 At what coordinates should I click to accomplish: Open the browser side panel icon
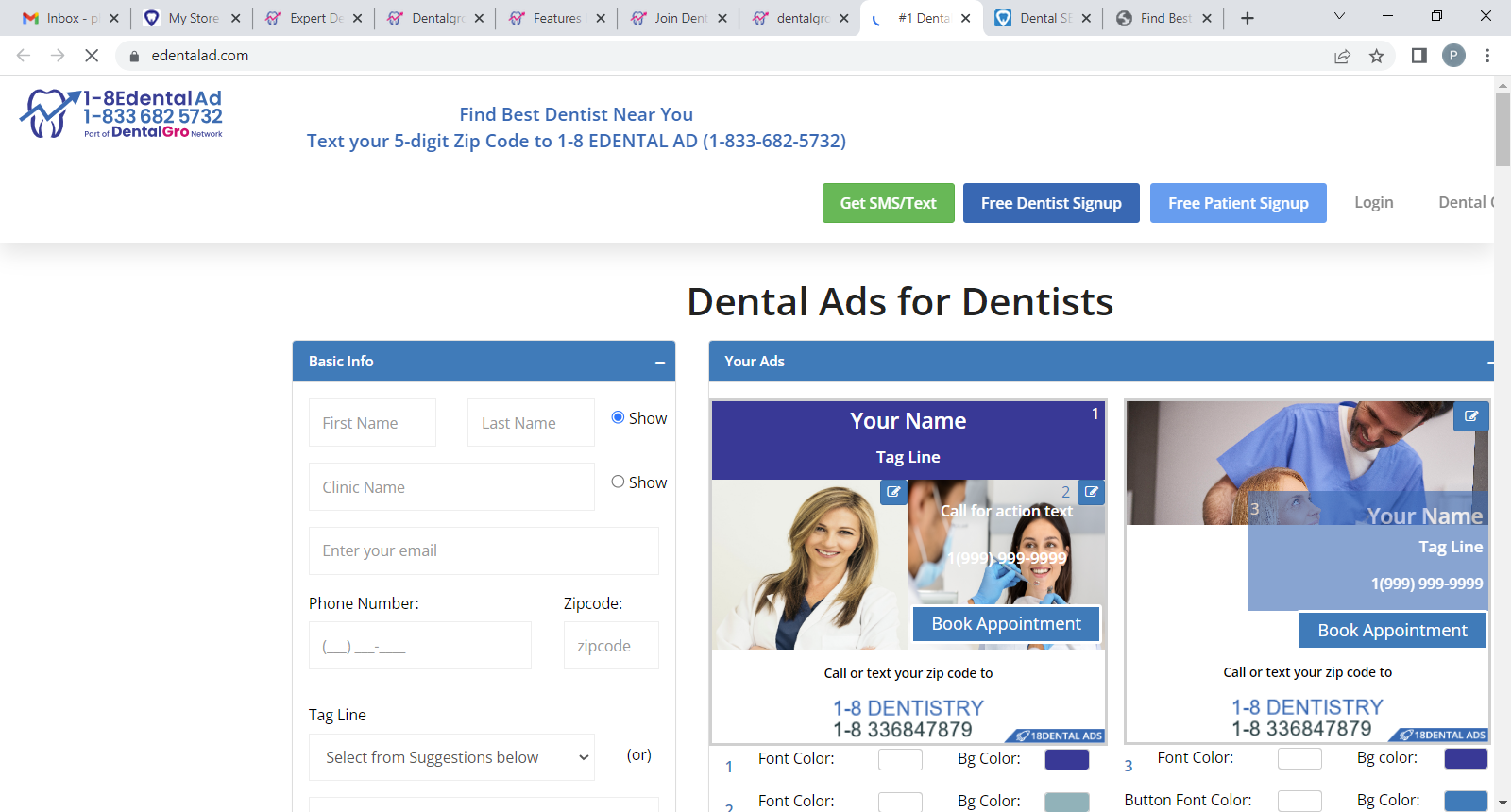click(x=1418, y=56)
